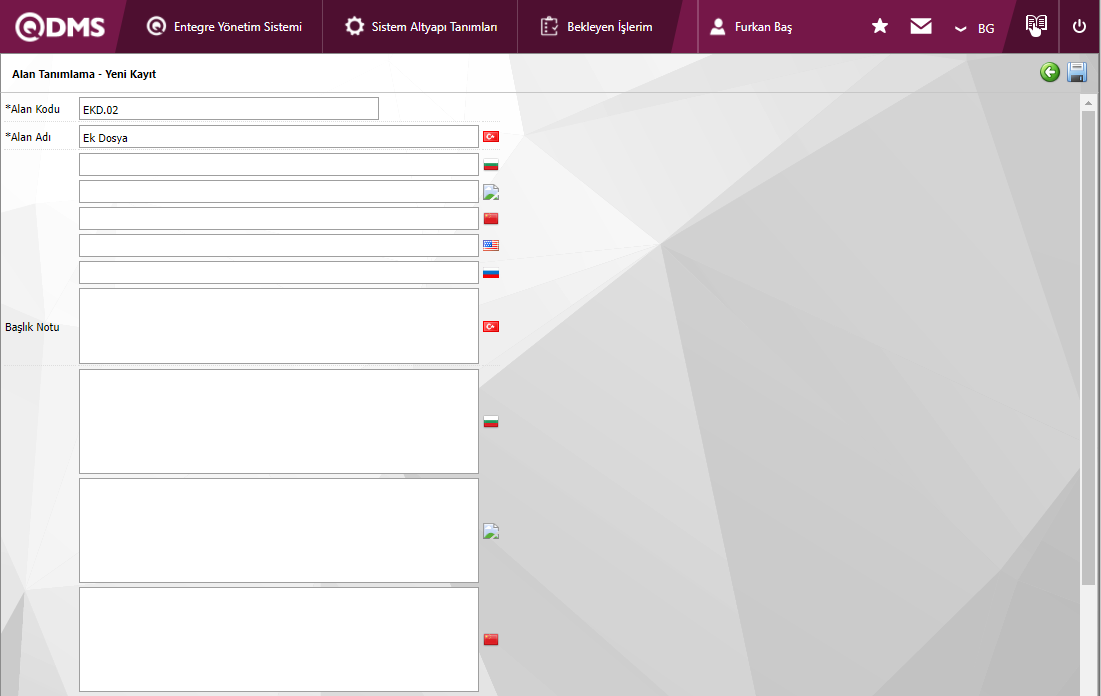Click Başlık Notu Chinese text area

point(279,639)
